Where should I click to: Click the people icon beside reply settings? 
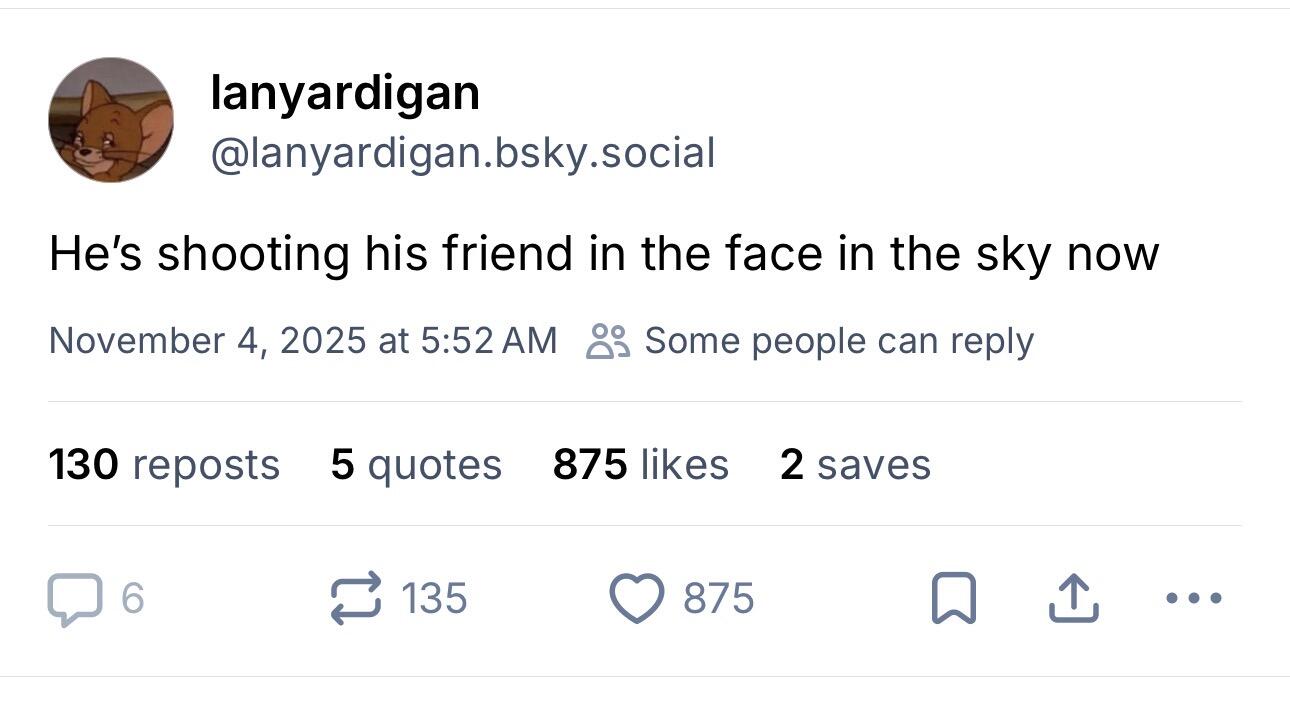(607, 341)
